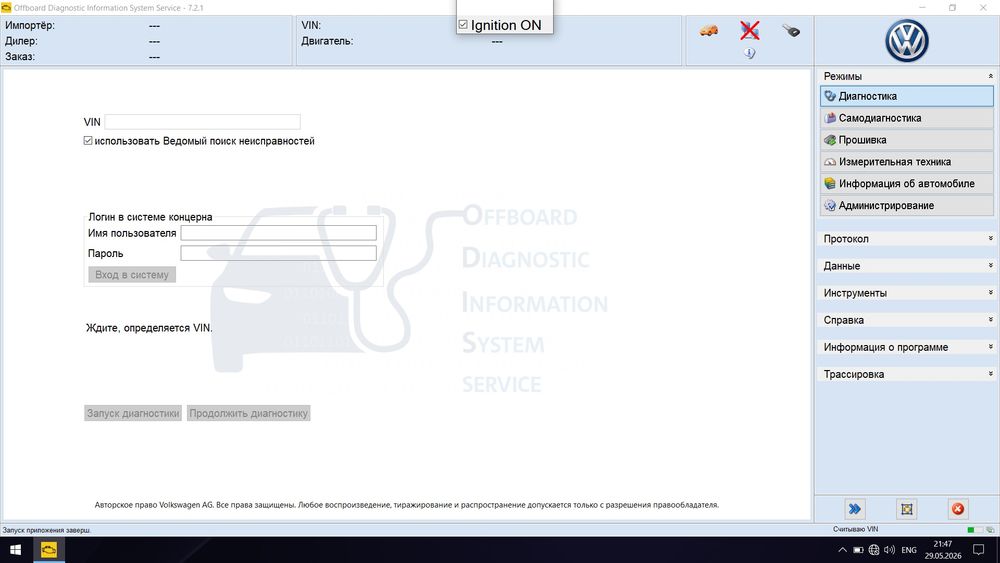Select the Самодиагностика mode
This screenshot has width=1000, height=563.
pyautogui.click(x=906, y=118)
